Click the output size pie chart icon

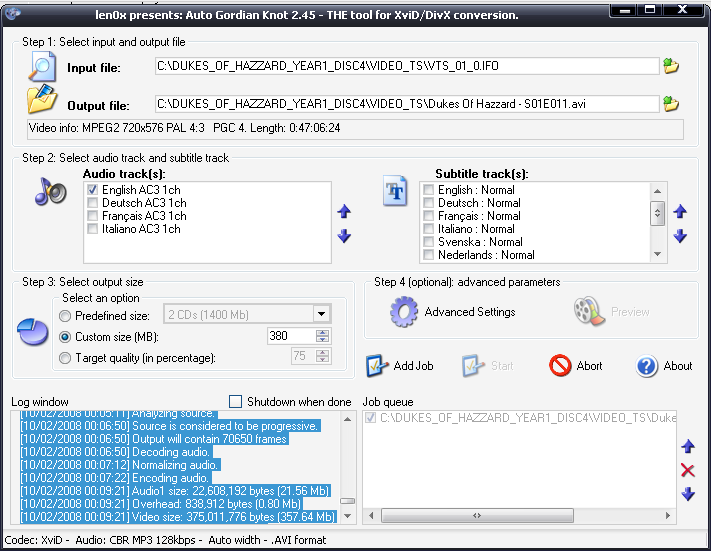click(33, 332)
